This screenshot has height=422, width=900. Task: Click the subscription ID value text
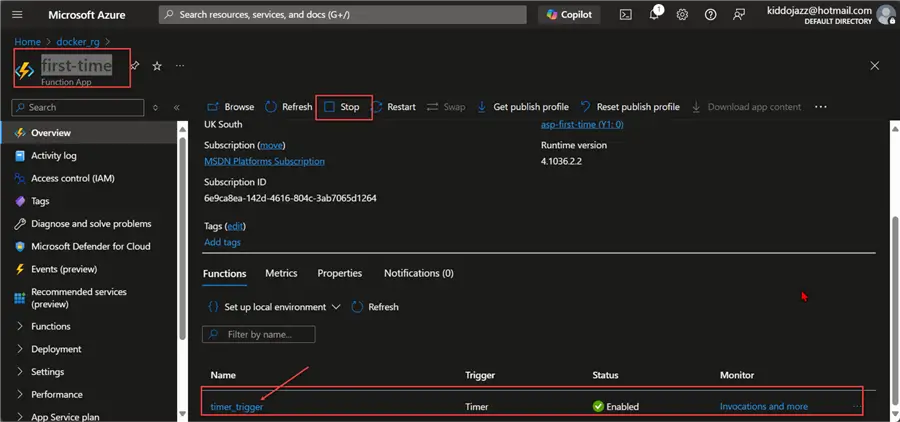click(x=290, y=198)
